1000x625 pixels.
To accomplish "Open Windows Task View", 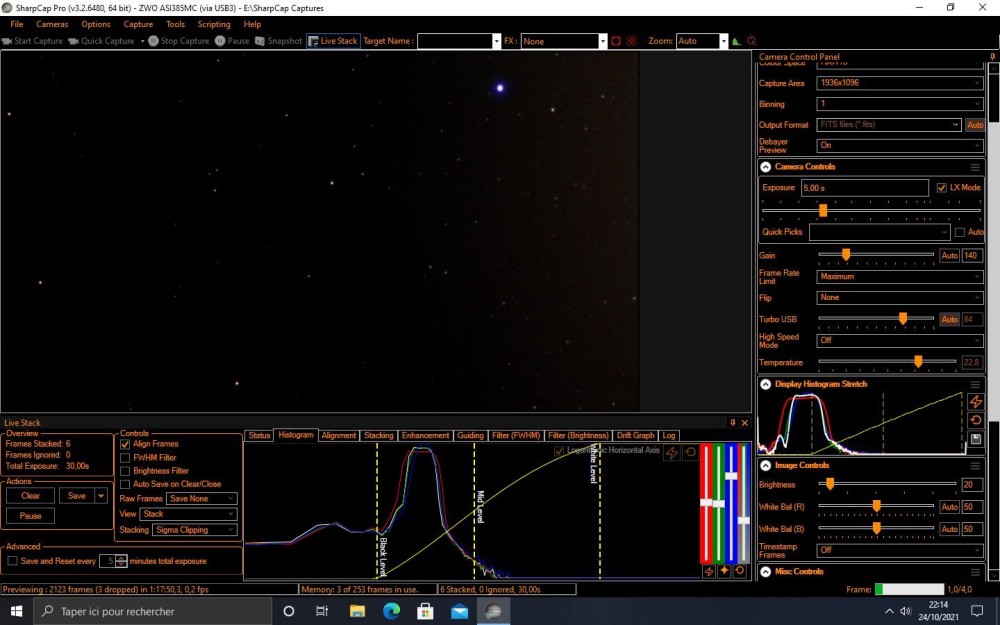I will click(x=322, y=611).
